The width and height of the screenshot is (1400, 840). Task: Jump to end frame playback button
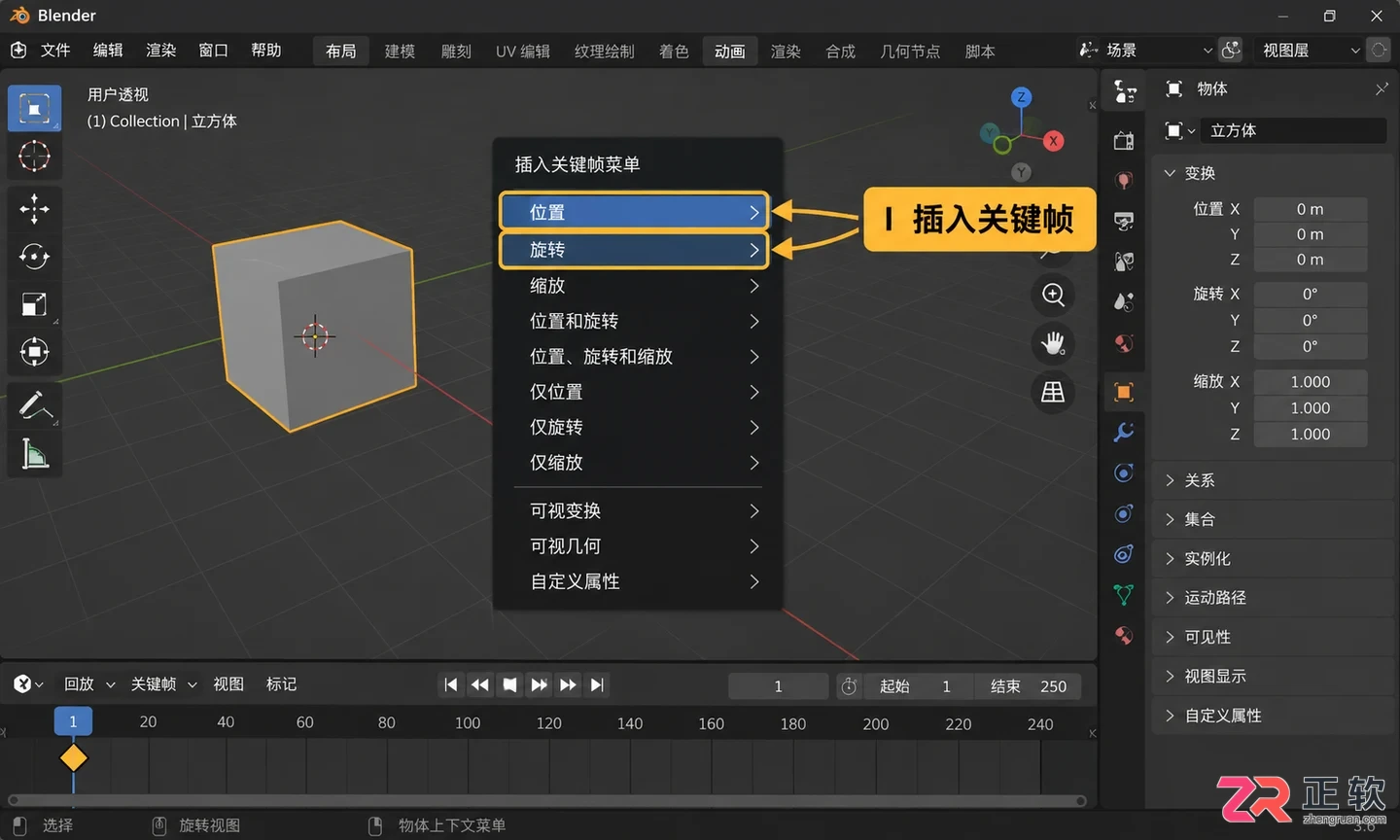[597, 685]
